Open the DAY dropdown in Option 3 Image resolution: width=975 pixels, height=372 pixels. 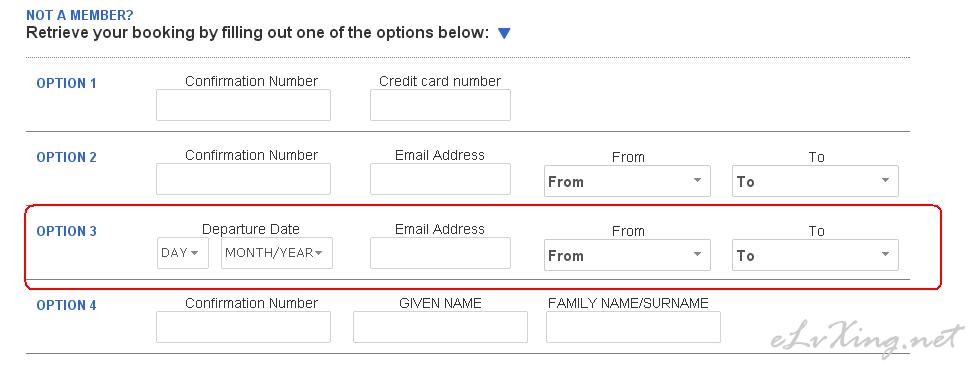click(183, 253)
